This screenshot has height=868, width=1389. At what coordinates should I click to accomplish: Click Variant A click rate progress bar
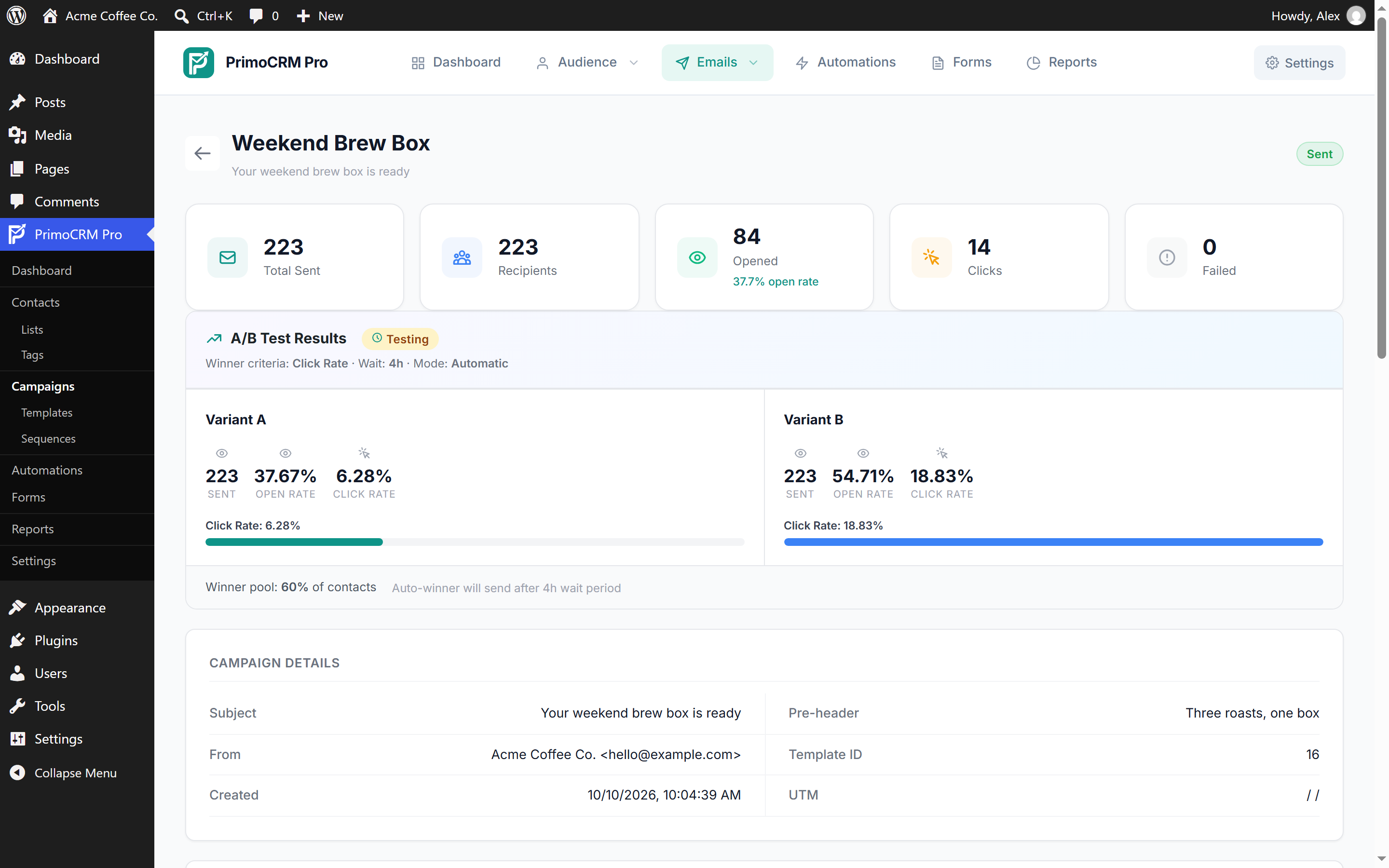tap(474, 542)
